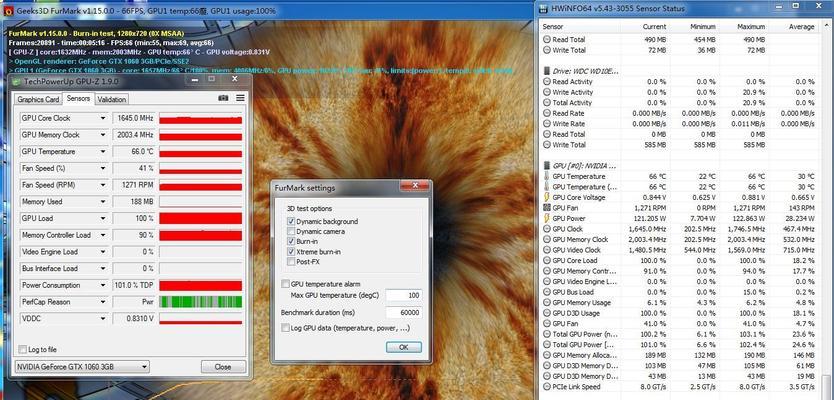834x400 pixels.
Task: Click the GPU-Z screenshot camera icon
Action: [x=223, y=98]
